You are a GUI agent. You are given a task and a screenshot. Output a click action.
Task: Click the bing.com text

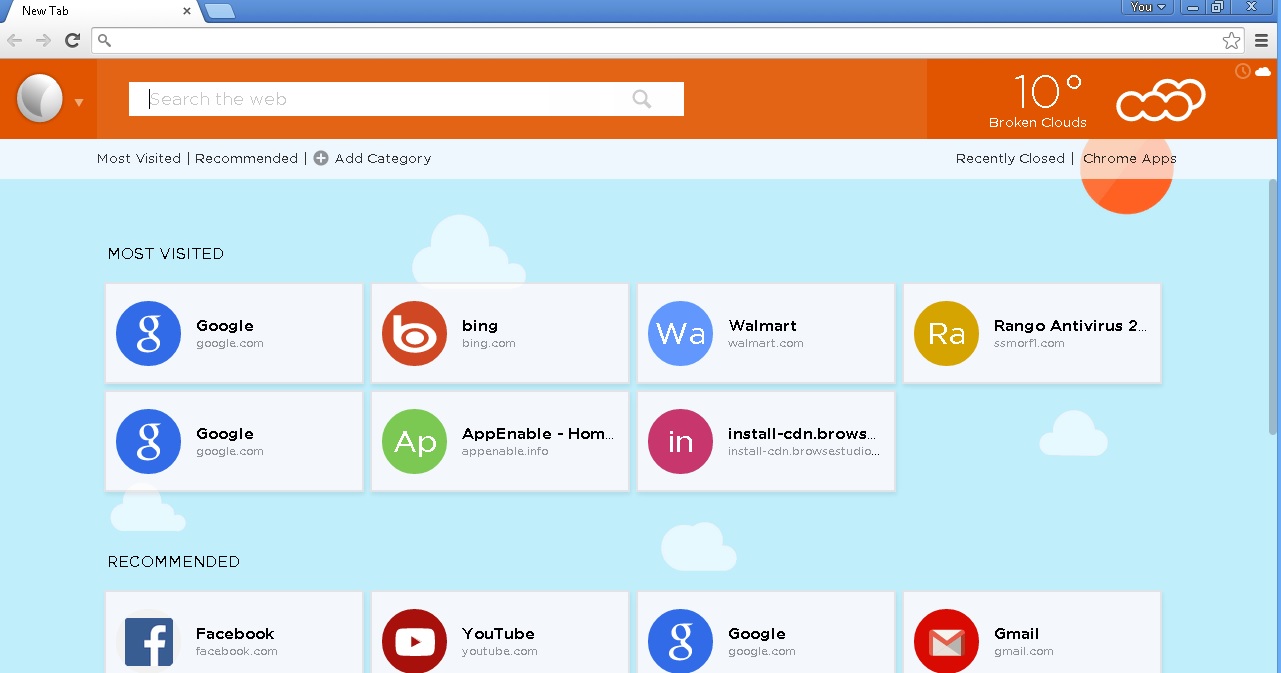(489, 343)
